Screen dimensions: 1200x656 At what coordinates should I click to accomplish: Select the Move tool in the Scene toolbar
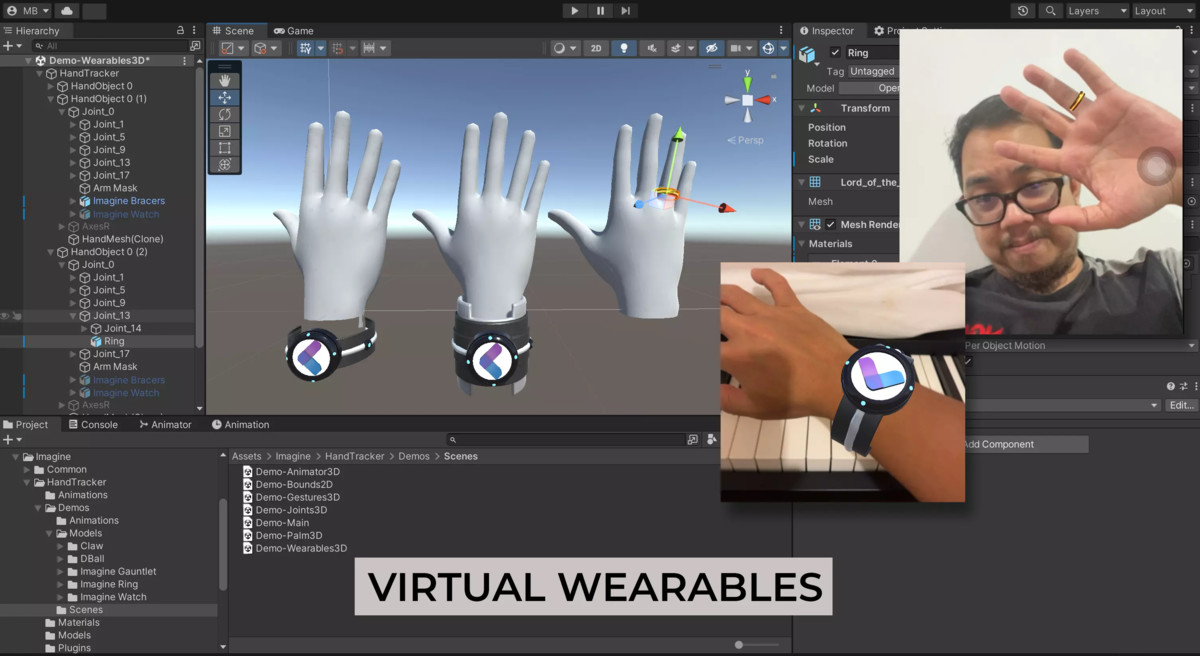coord(224,98)
